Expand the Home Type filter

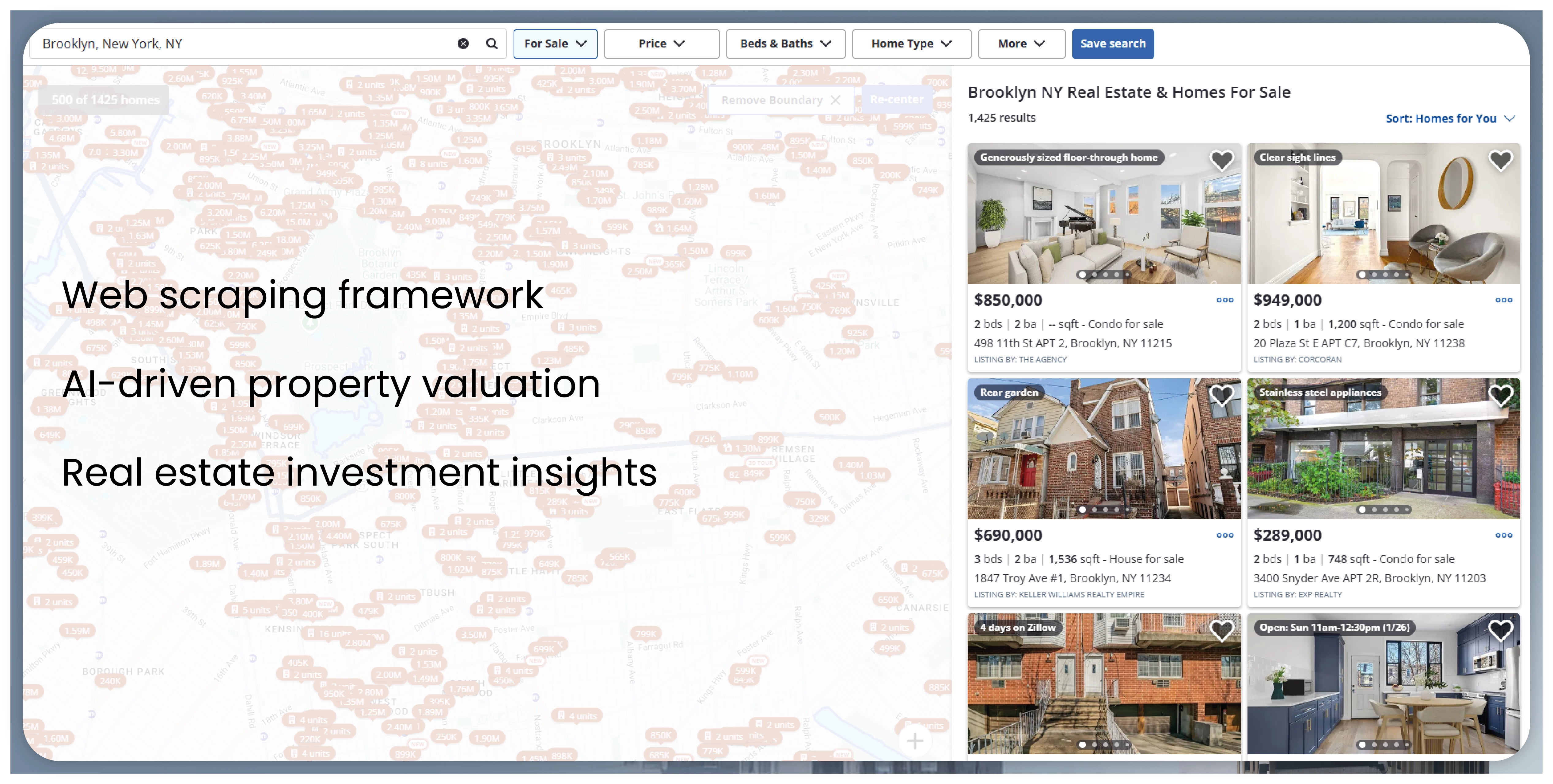click(x=911, y=44)
